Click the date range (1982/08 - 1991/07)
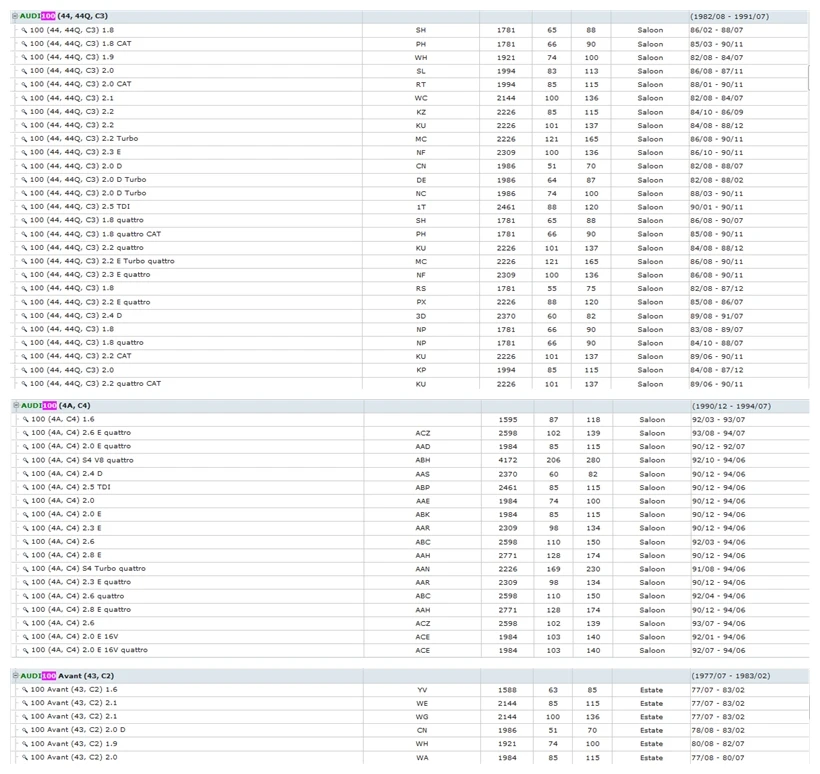Image resolution: width=820 pixels, height=774 pixels. coord(730,16)
